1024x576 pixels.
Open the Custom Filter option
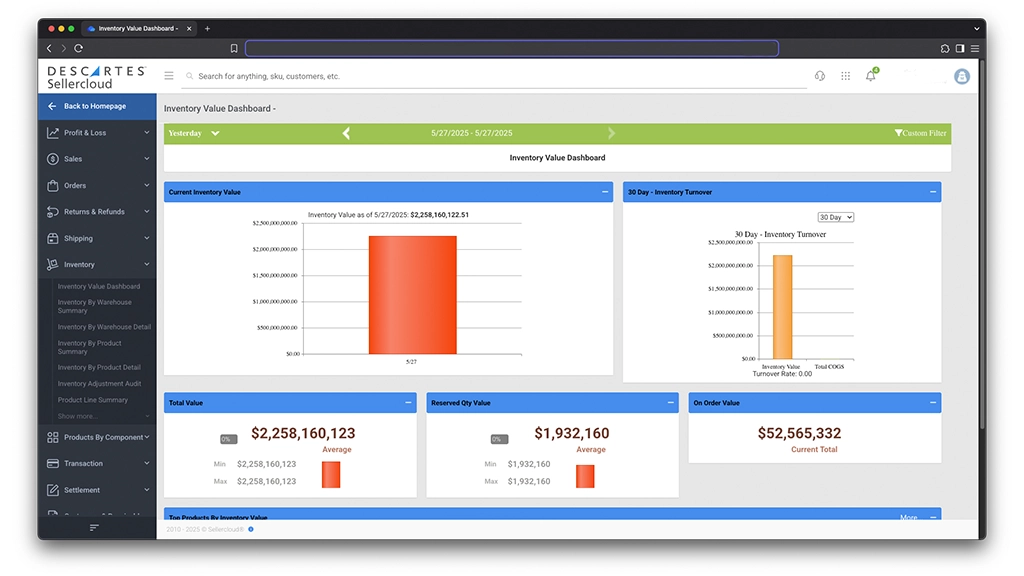coord(919,133)
